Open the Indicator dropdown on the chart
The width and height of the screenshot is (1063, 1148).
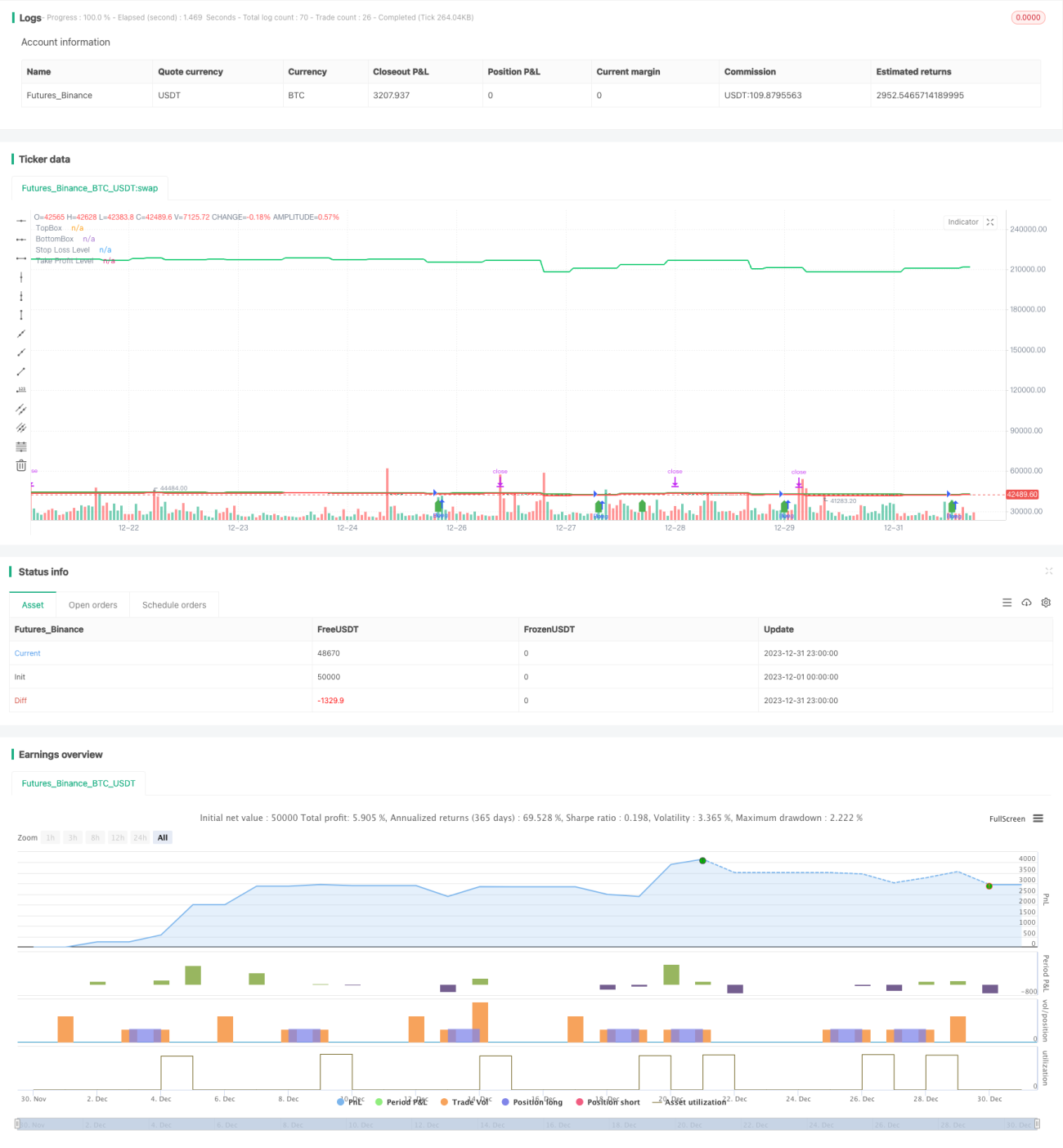[x=962, y=222]
